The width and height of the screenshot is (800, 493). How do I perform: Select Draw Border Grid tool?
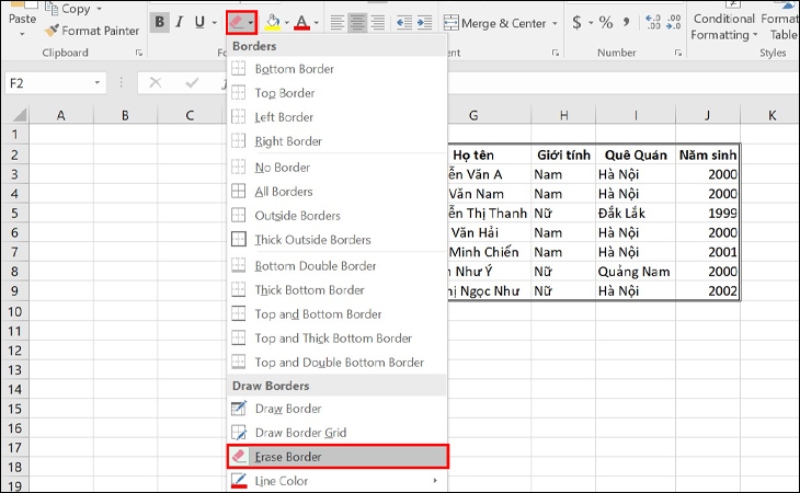point(337,432)
